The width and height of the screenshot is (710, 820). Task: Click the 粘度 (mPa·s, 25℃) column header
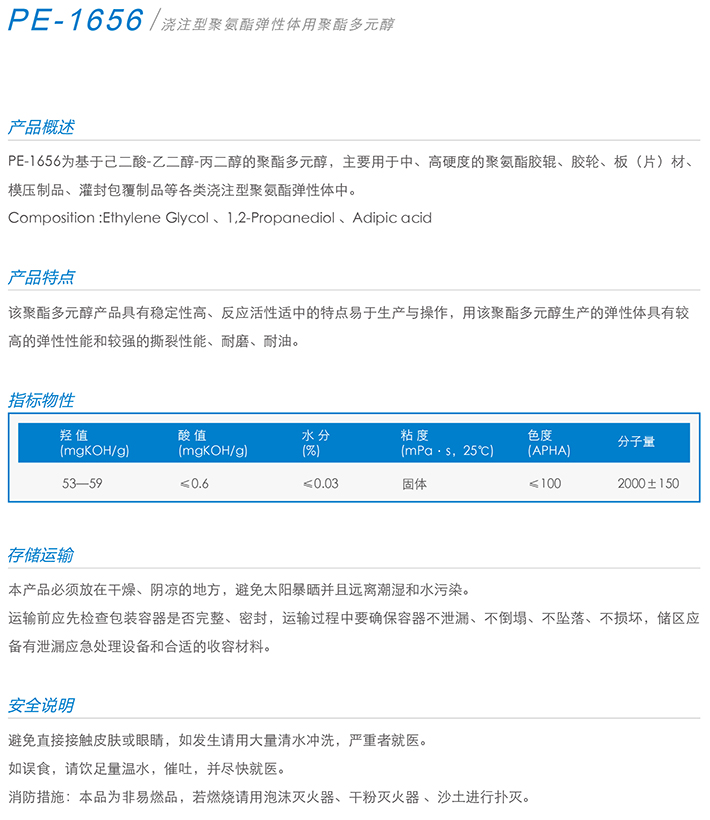point(446,443)
